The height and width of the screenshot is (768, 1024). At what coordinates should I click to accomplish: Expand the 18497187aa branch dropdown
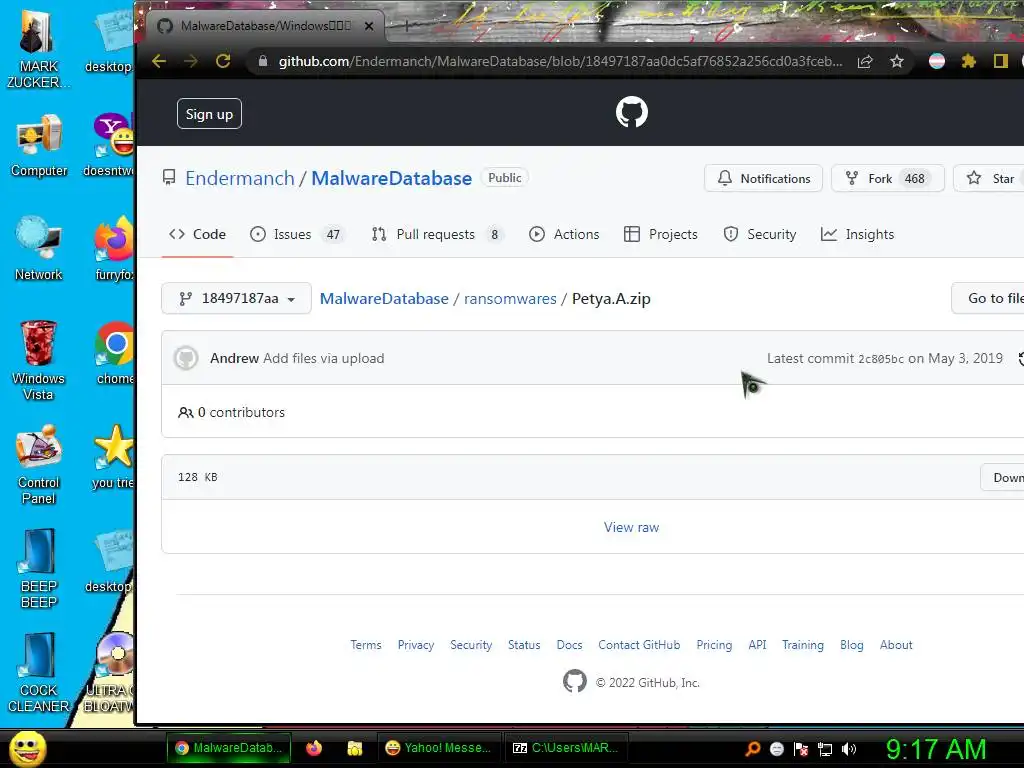[x=236, y=298]
